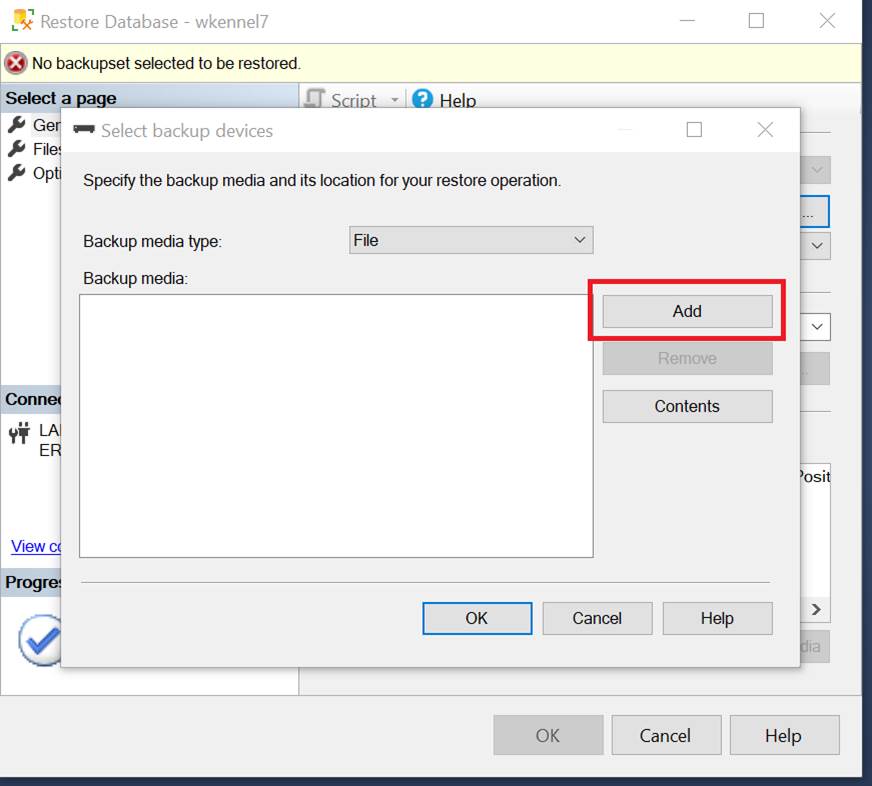Click the red error icon in the warning bar

point(16,63)
